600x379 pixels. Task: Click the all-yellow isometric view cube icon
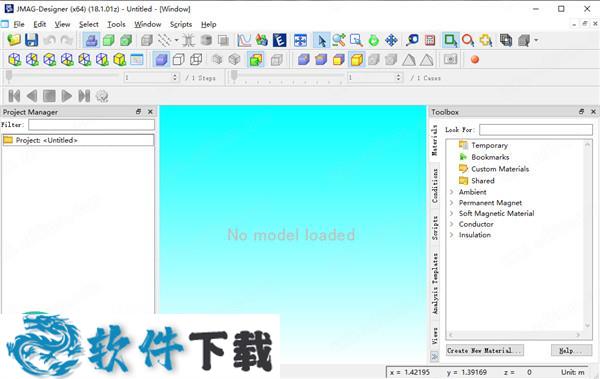119,60
